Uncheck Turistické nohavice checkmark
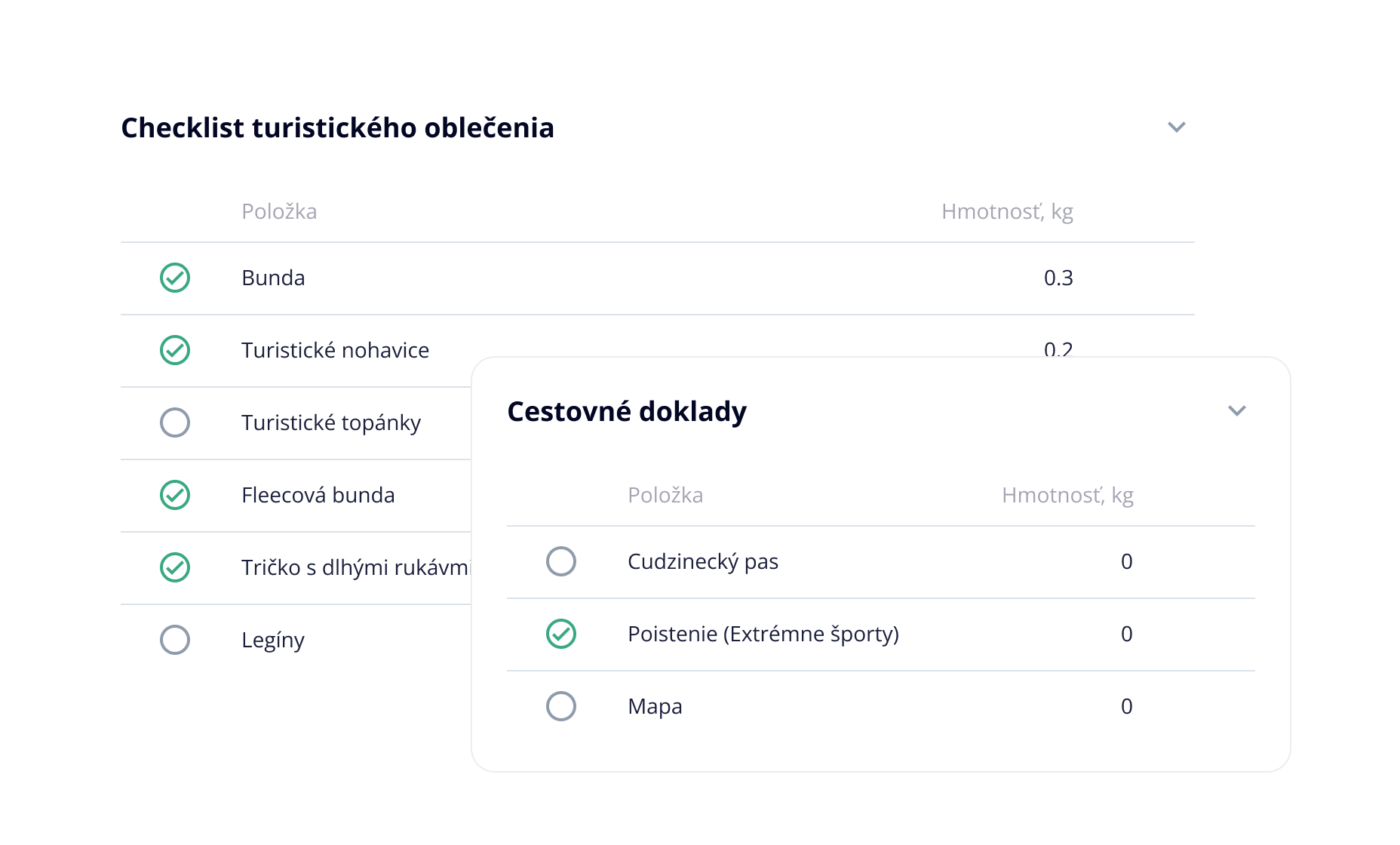The image size is (1400, 845). (x=175, y=350)
